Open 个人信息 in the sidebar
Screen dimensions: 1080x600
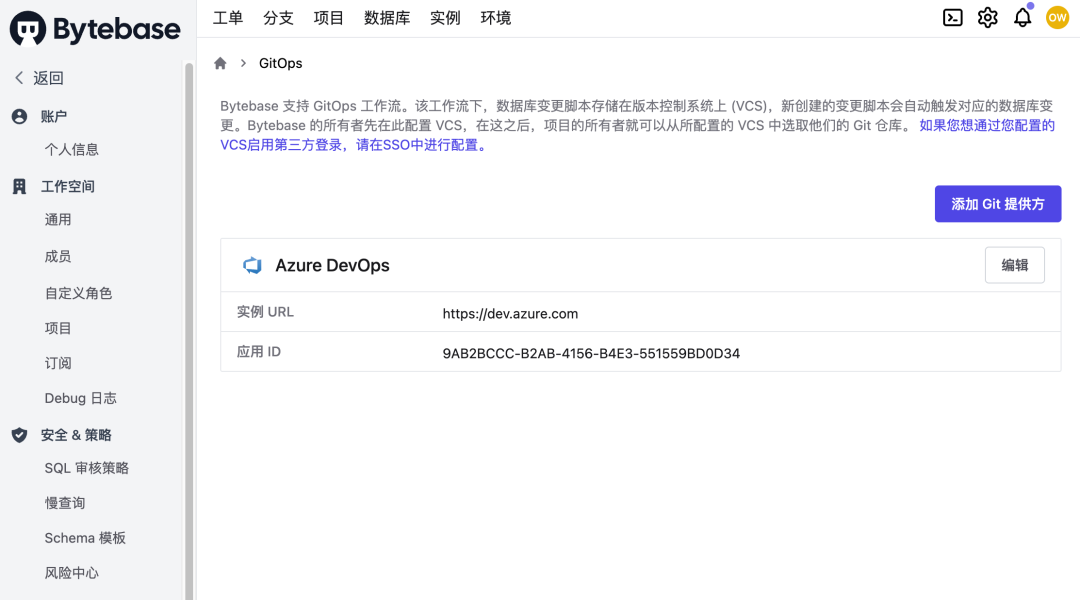72,149
